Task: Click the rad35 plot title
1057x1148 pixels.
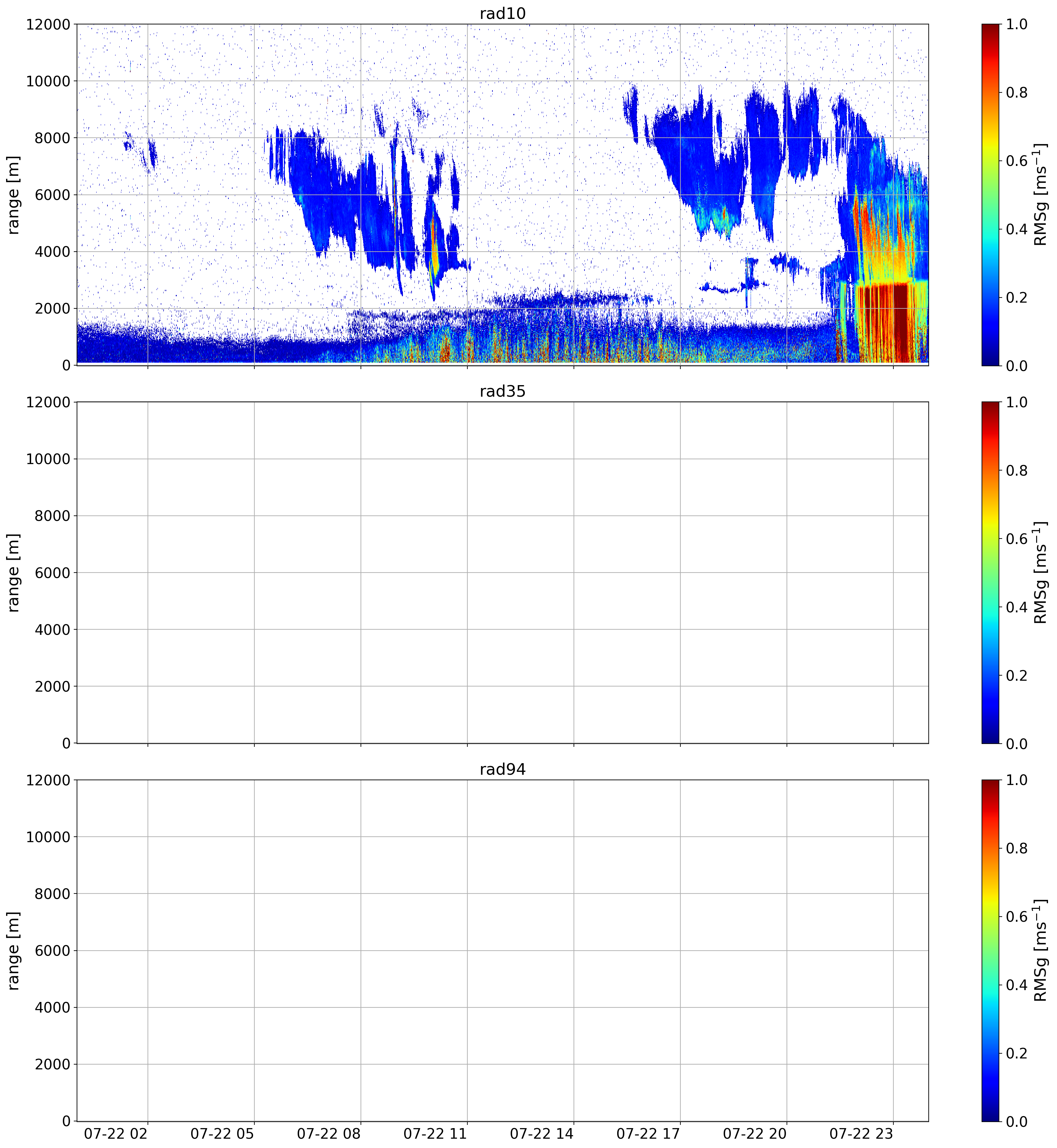Action: [502, 392]
